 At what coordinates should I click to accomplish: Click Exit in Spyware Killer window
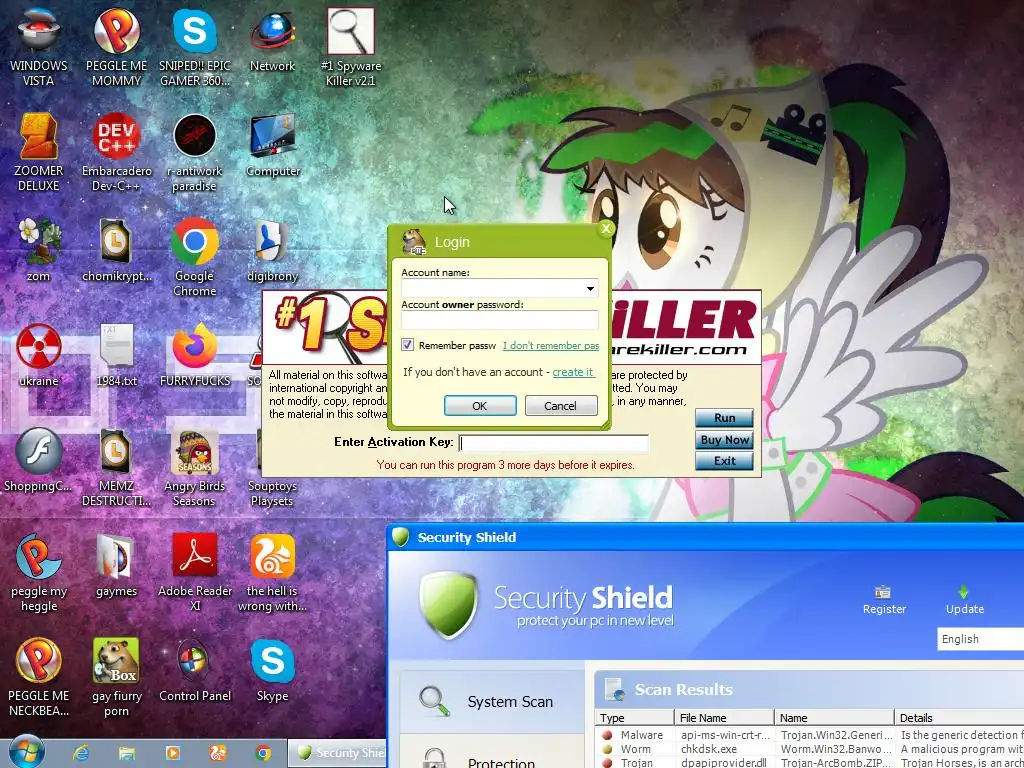point(724,461)
